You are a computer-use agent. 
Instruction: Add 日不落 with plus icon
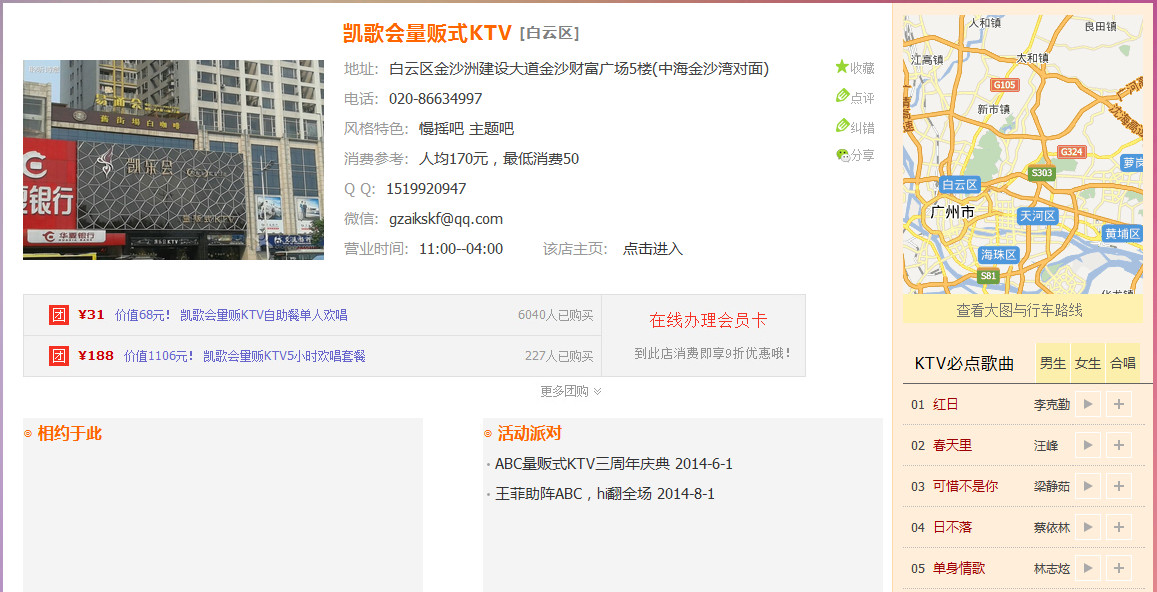coord(1119,527)
